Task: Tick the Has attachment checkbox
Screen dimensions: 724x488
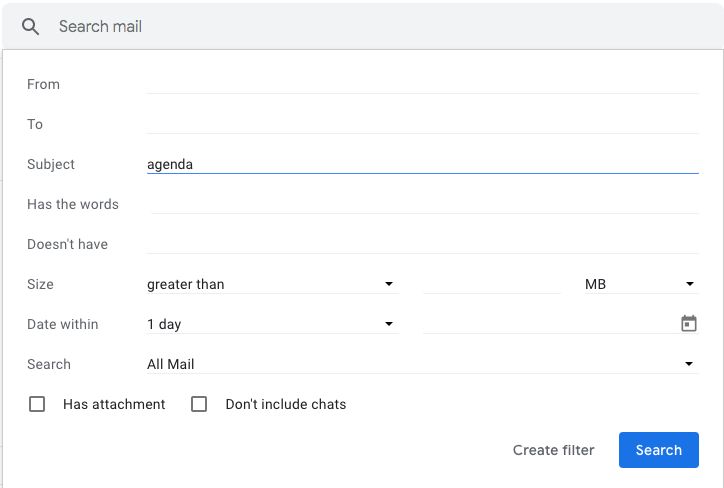Action: coord(37,404)
